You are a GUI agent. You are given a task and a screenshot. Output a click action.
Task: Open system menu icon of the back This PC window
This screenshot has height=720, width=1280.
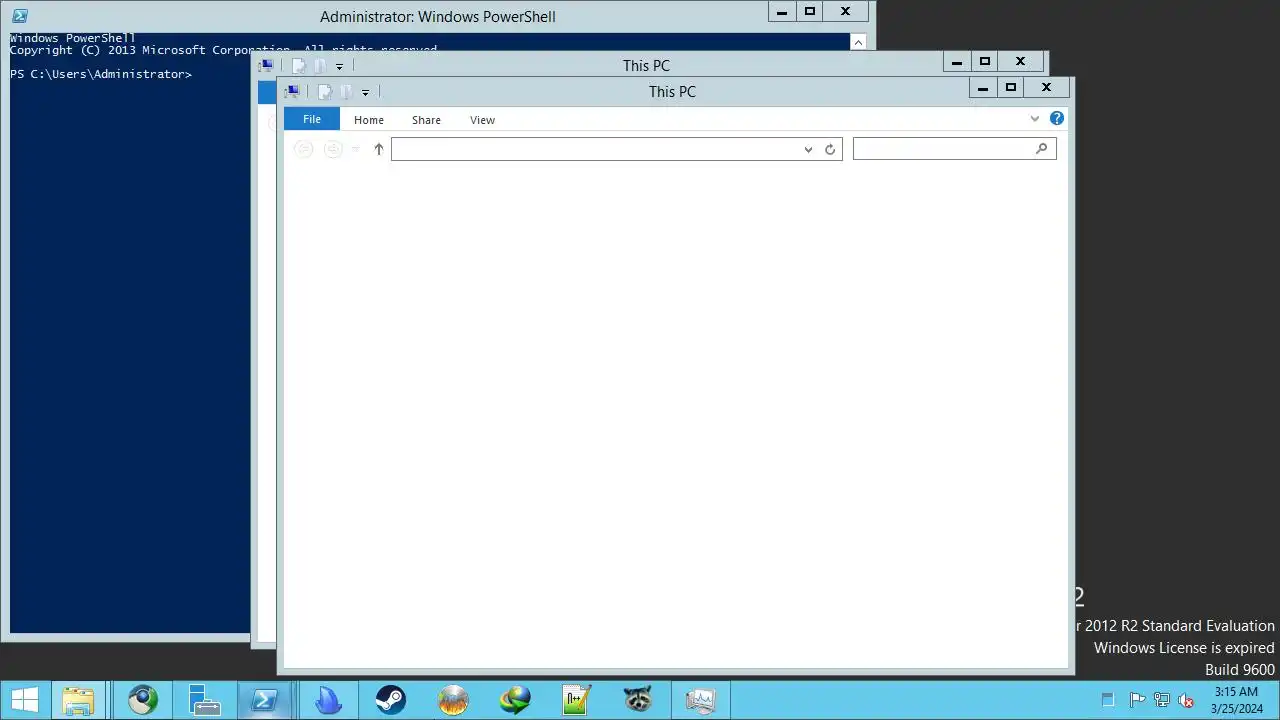[x=266, y=65]
